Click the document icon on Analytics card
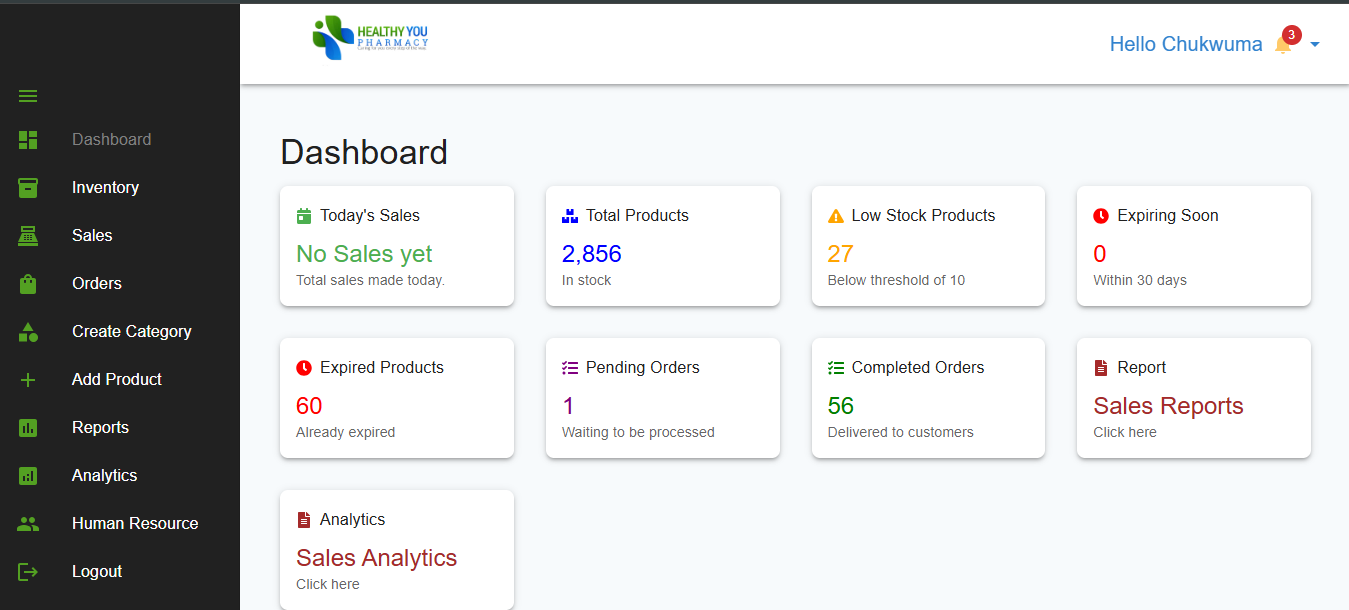1349x610 pixels. [x=304, y=520]
